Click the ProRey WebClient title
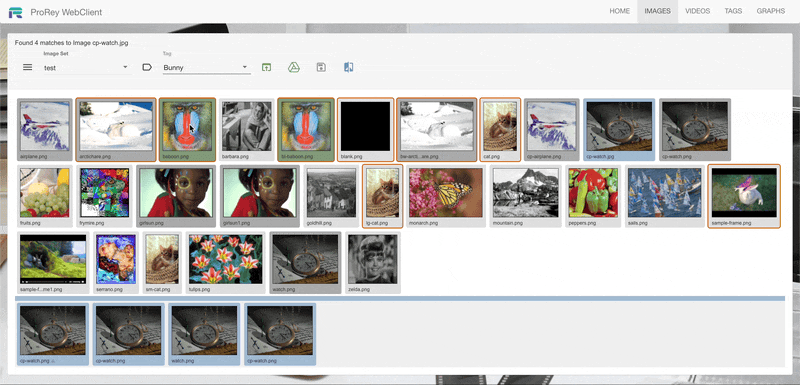Screen dimensions: 800x385 pyautogui.click(x=66, y=12)
